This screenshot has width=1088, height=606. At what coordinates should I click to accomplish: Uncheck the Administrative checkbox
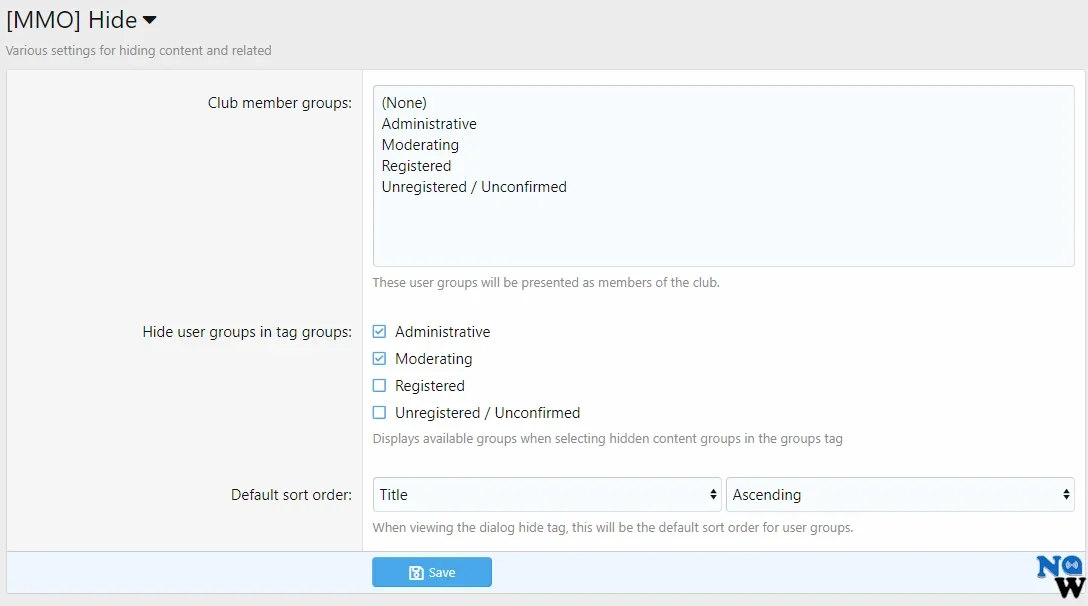coord(379,332)
